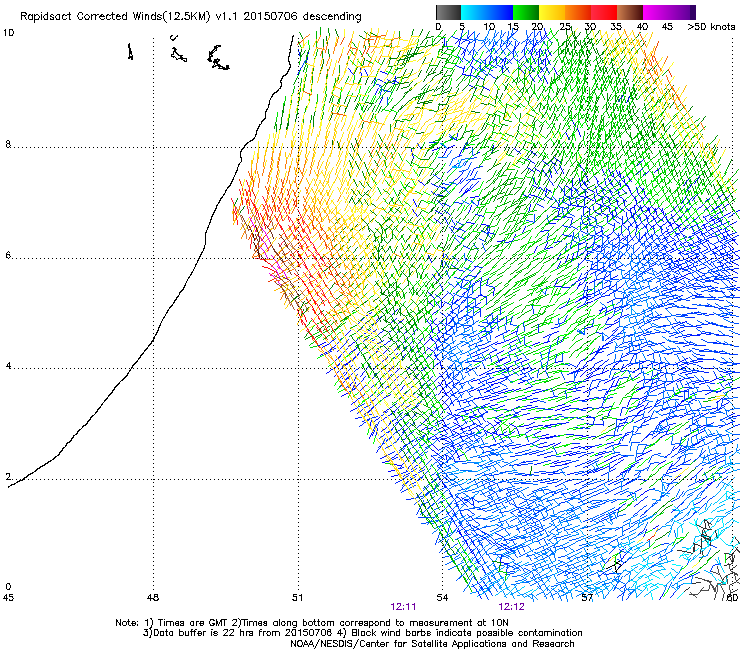Click longitude axis label '54'

tap(442, 598)
